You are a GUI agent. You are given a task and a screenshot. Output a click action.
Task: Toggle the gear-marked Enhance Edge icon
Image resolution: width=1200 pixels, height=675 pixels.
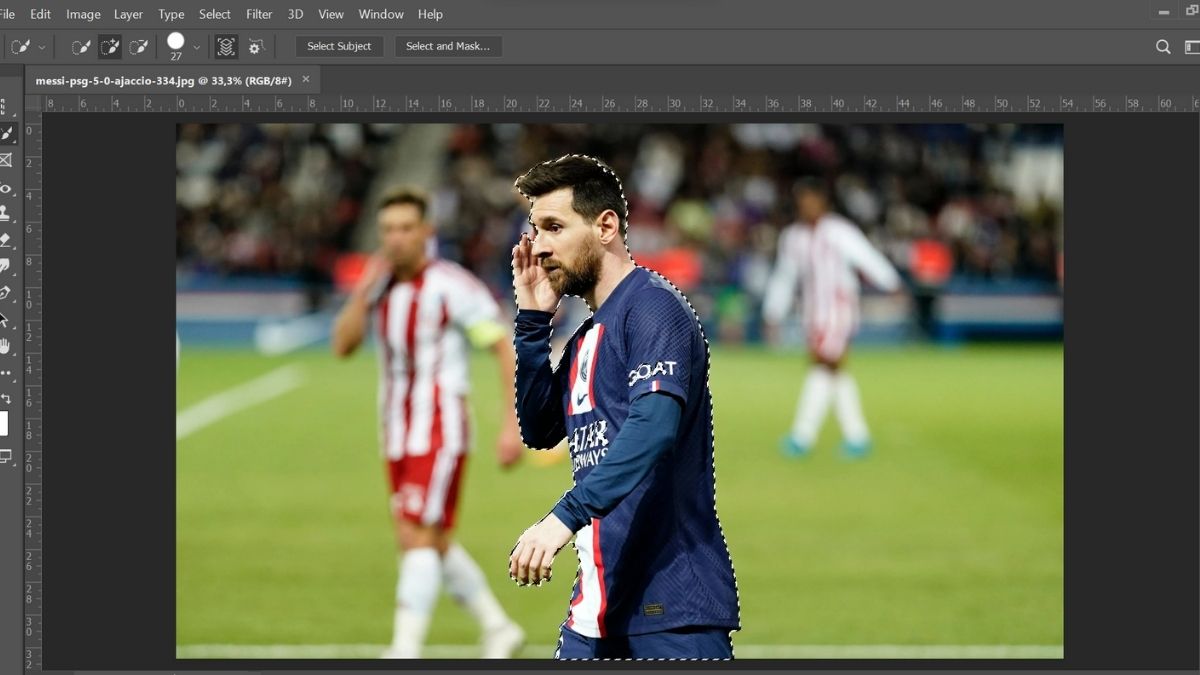click(255, 46)
